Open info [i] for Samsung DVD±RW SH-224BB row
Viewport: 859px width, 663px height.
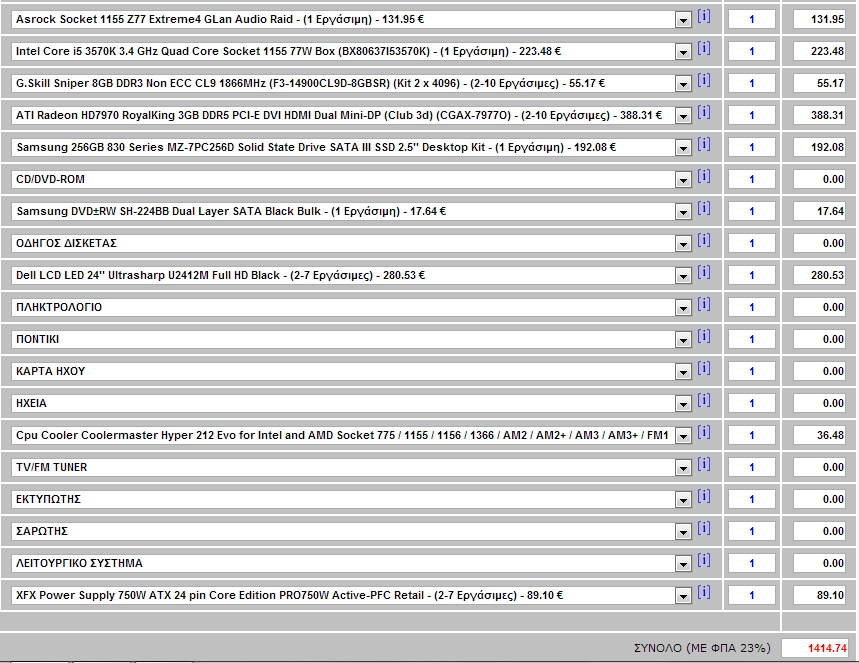704,208
